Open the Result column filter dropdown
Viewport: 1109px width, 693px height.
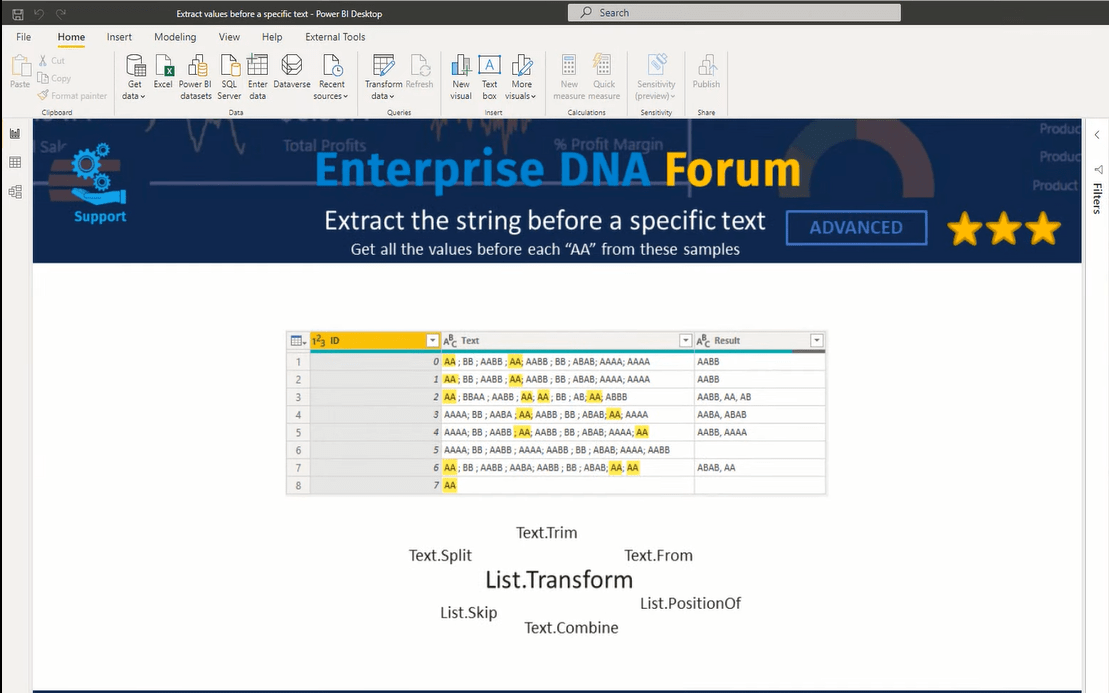(816, 341)
